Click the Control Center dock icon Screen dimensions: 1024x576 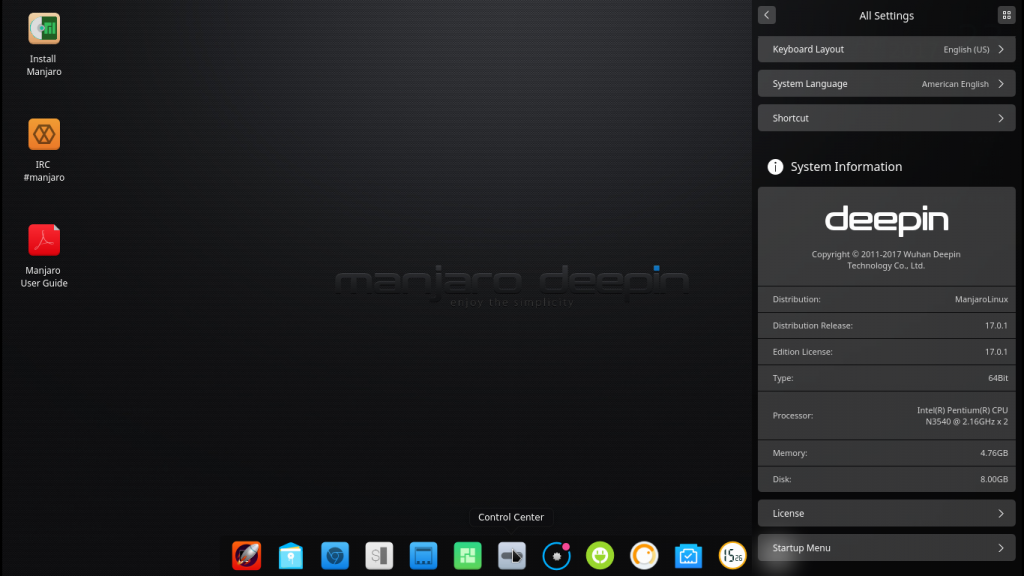tap(512, 555)
